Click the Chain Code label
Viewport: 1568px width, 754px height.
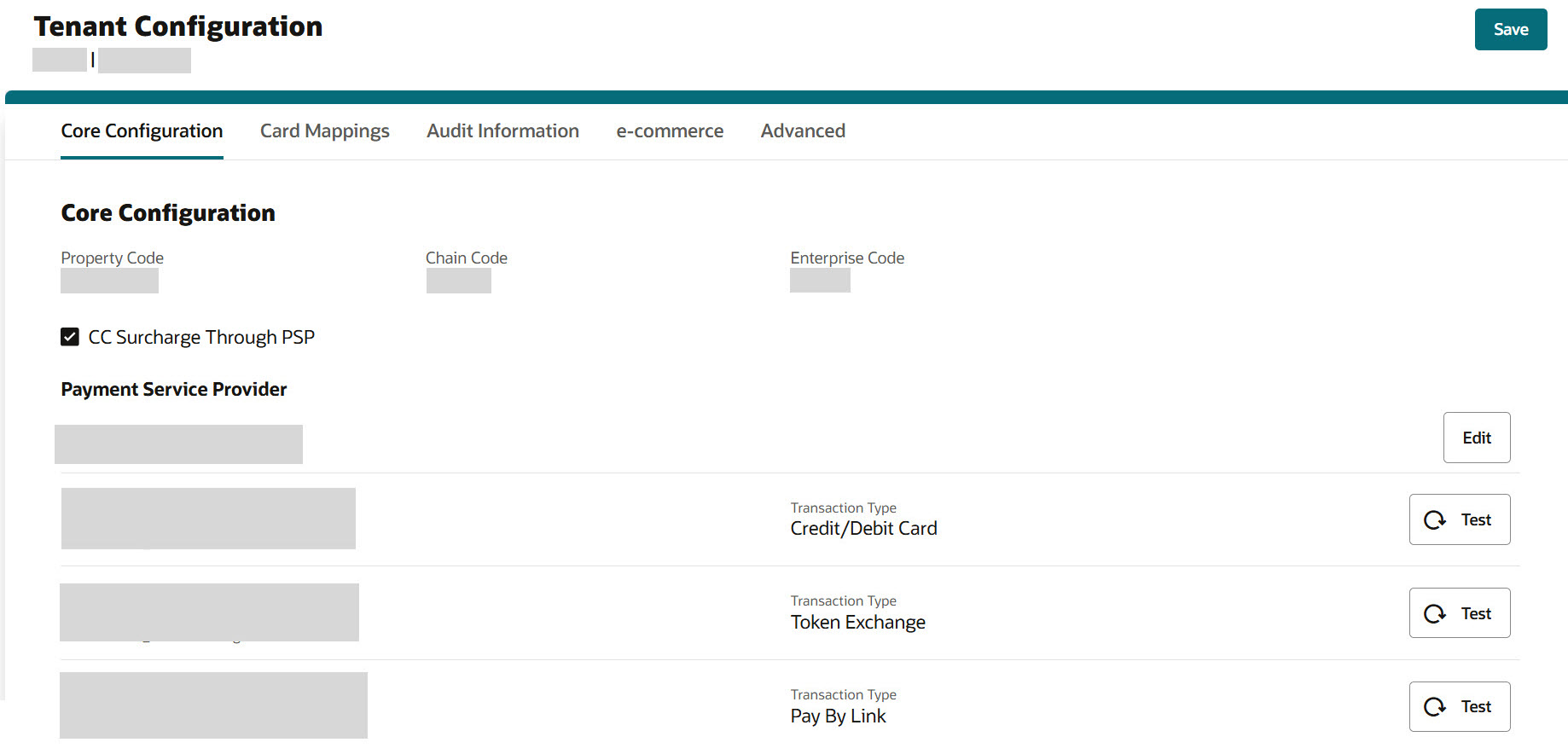point(467,258)
